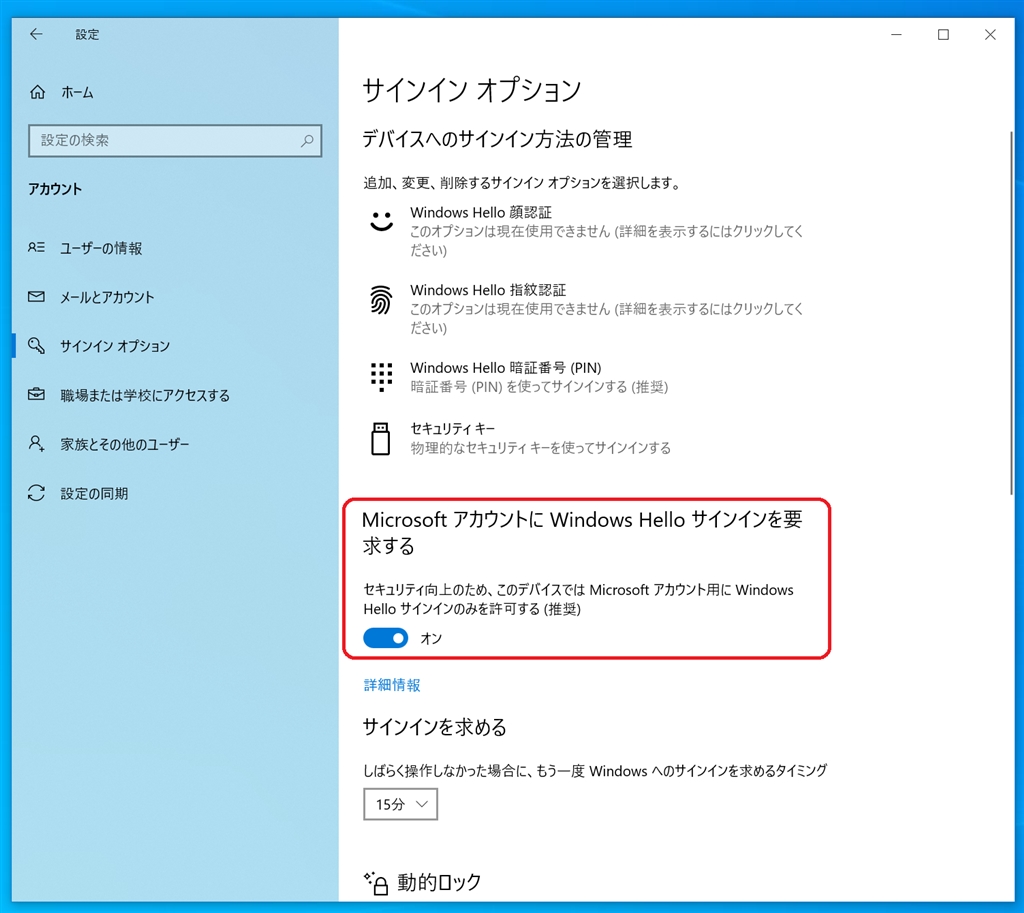Click the Windows Hello face smiley icon
This screenshot has height=913, width=1024.
tap(381, 221)
